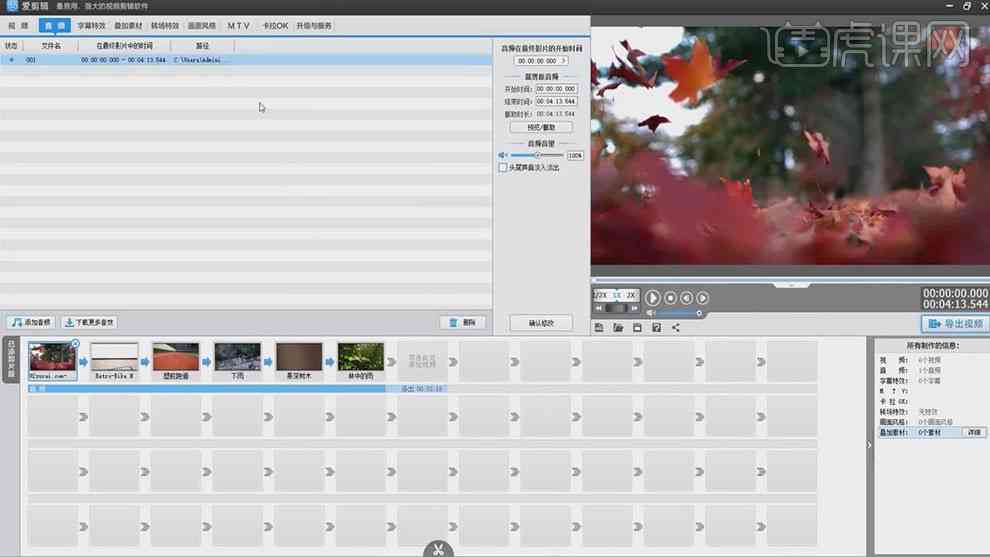The image size is (990, 557).
Task: Open the MTV tab
Action: tap(239, 26)
